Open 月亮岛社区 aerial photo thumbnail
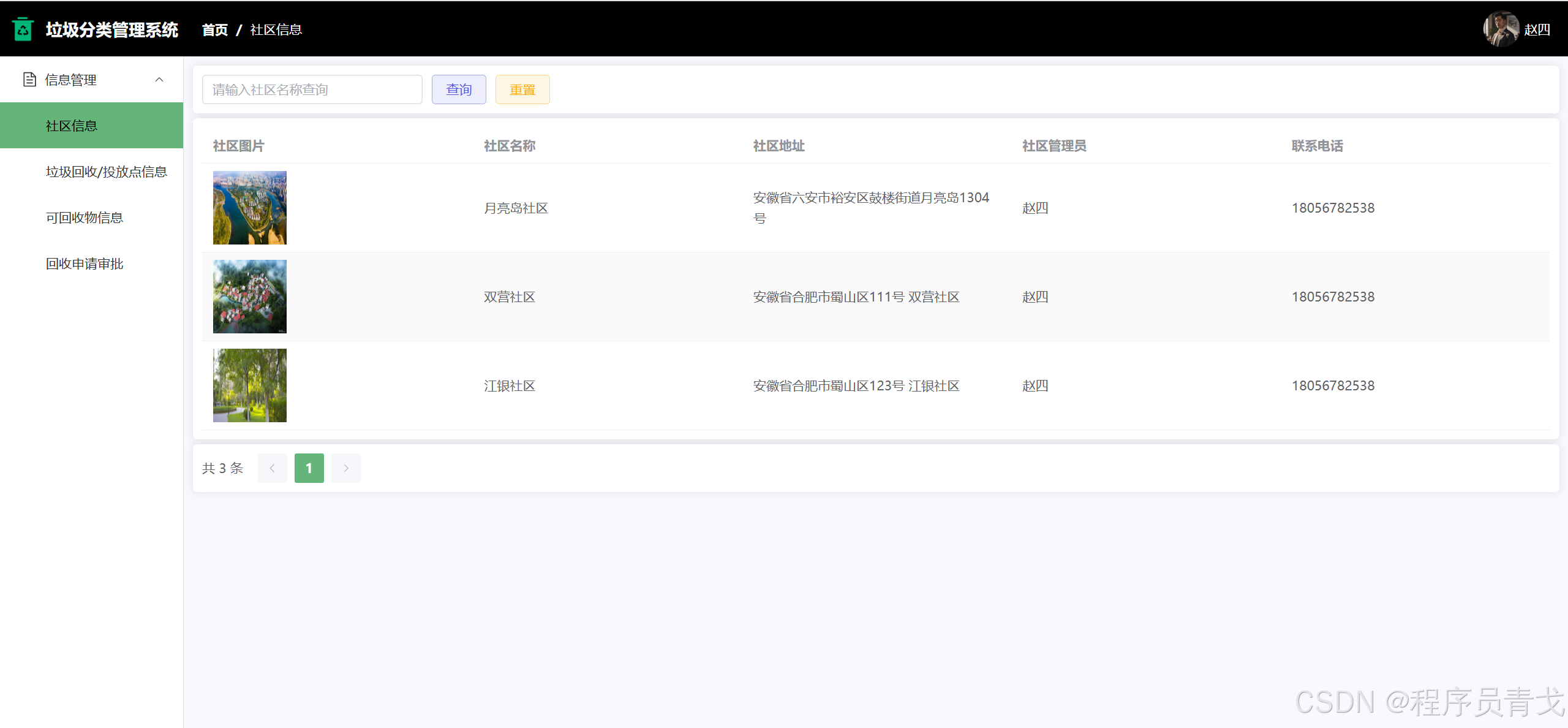Viewport: 1568px width, 728px height. 250,208
